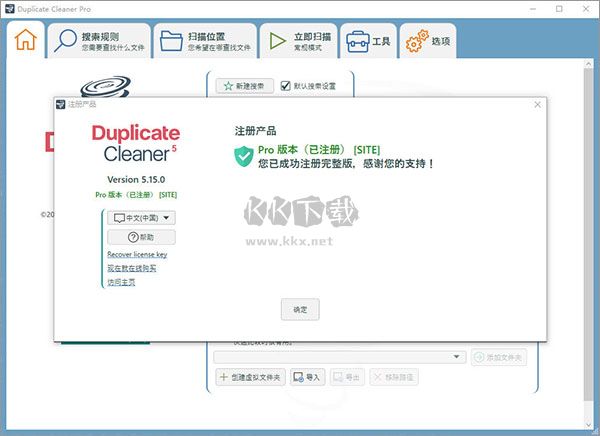Click the folder icon for 扫描位置
This screenshot has width=600, height=436.
[171, 42]
